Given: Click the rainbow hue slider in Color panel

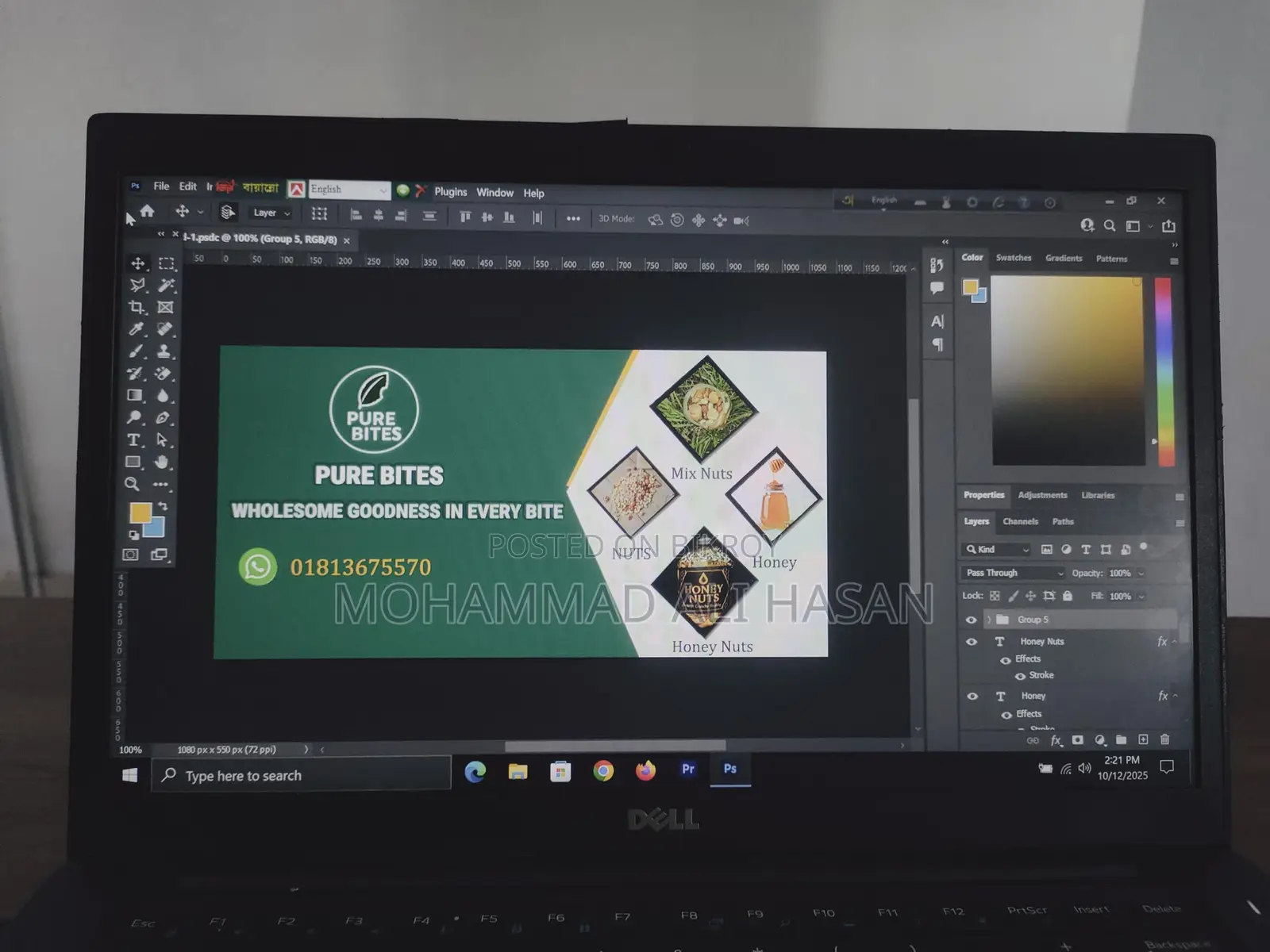Looking at the screenshot, I should [1163, 371].
